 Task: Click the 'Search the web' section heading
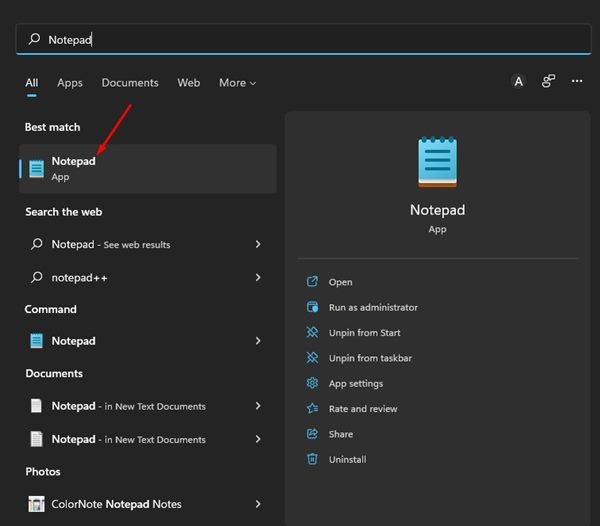point(64,212)
